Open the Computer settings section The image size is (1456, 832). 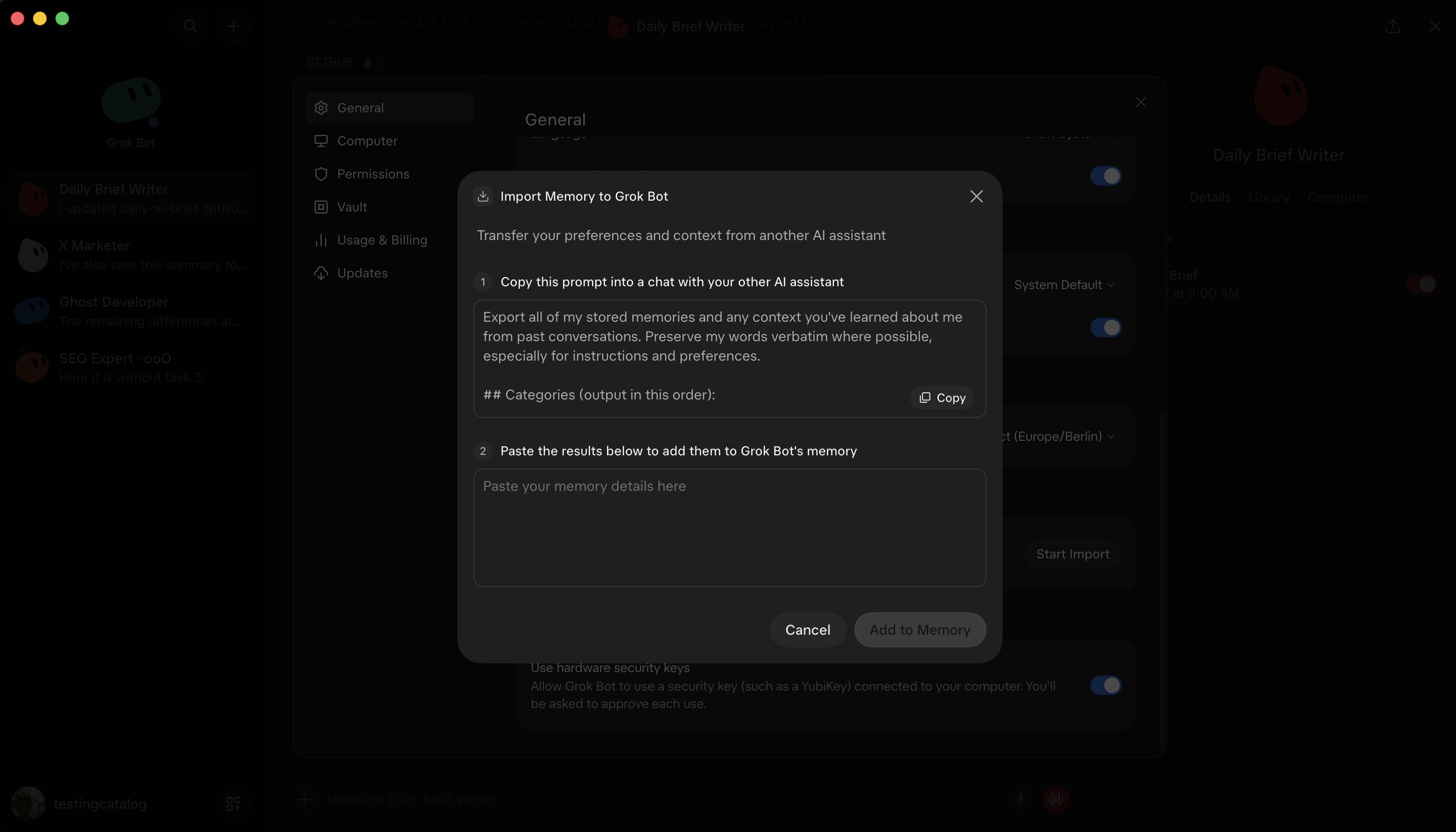[x=389, y=140]
